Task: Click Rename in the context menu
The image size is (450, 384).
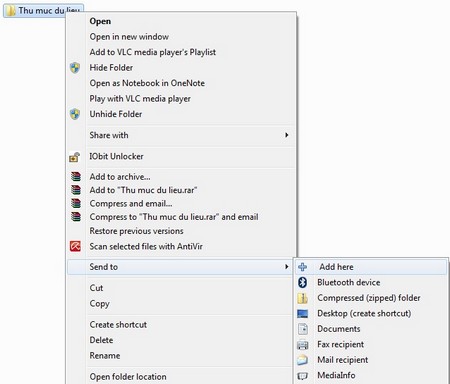Action: click(x=105, y=356)
